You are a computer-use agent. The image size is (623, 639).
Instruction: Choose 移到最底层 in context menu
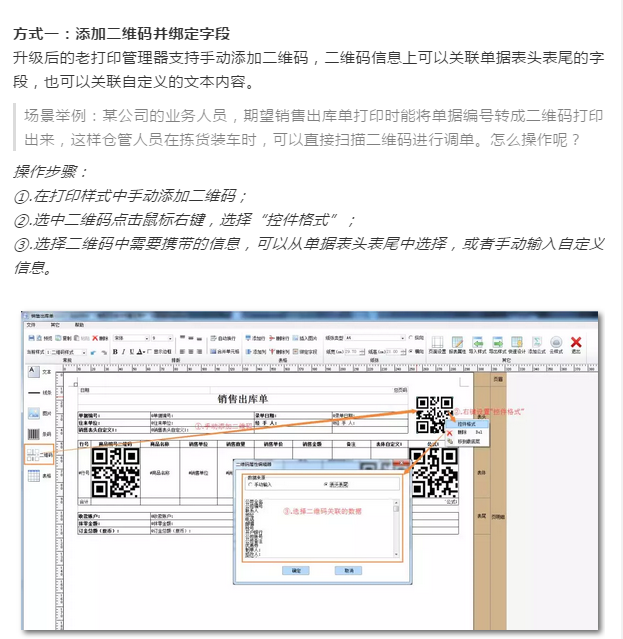point(467,441)
